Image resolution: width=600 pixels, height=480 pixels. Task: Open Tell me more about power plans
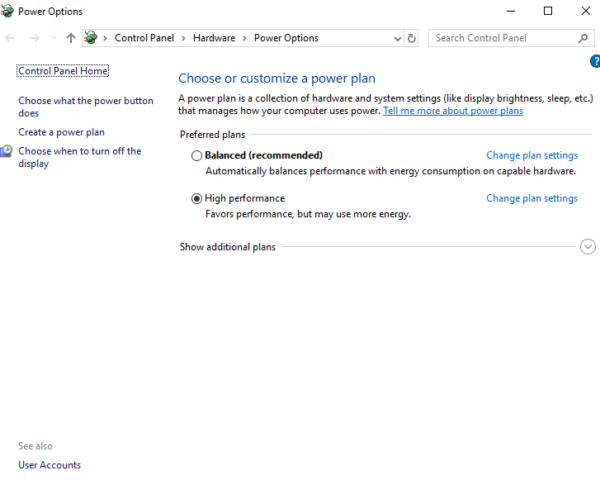[453, 111]
